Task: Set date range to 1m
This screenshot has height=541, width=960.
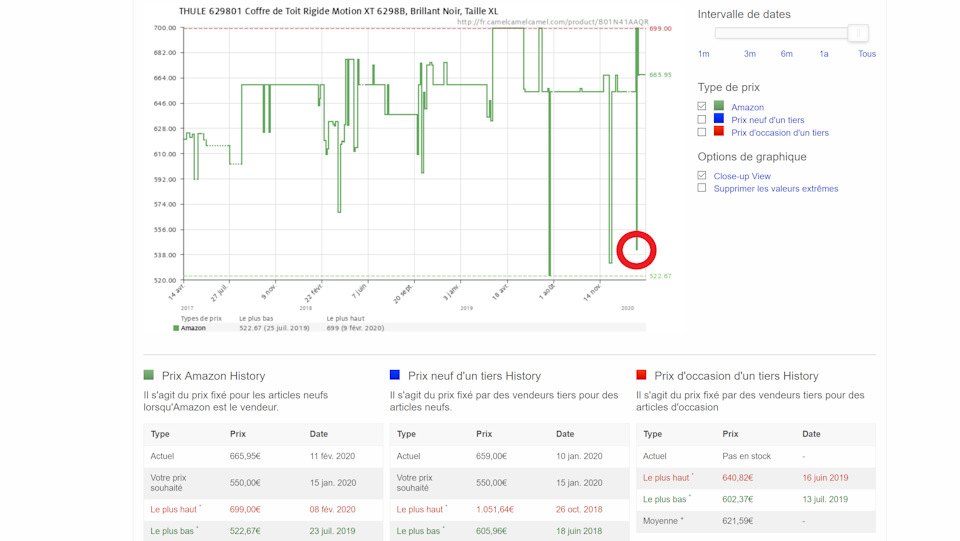Action: 703,54
